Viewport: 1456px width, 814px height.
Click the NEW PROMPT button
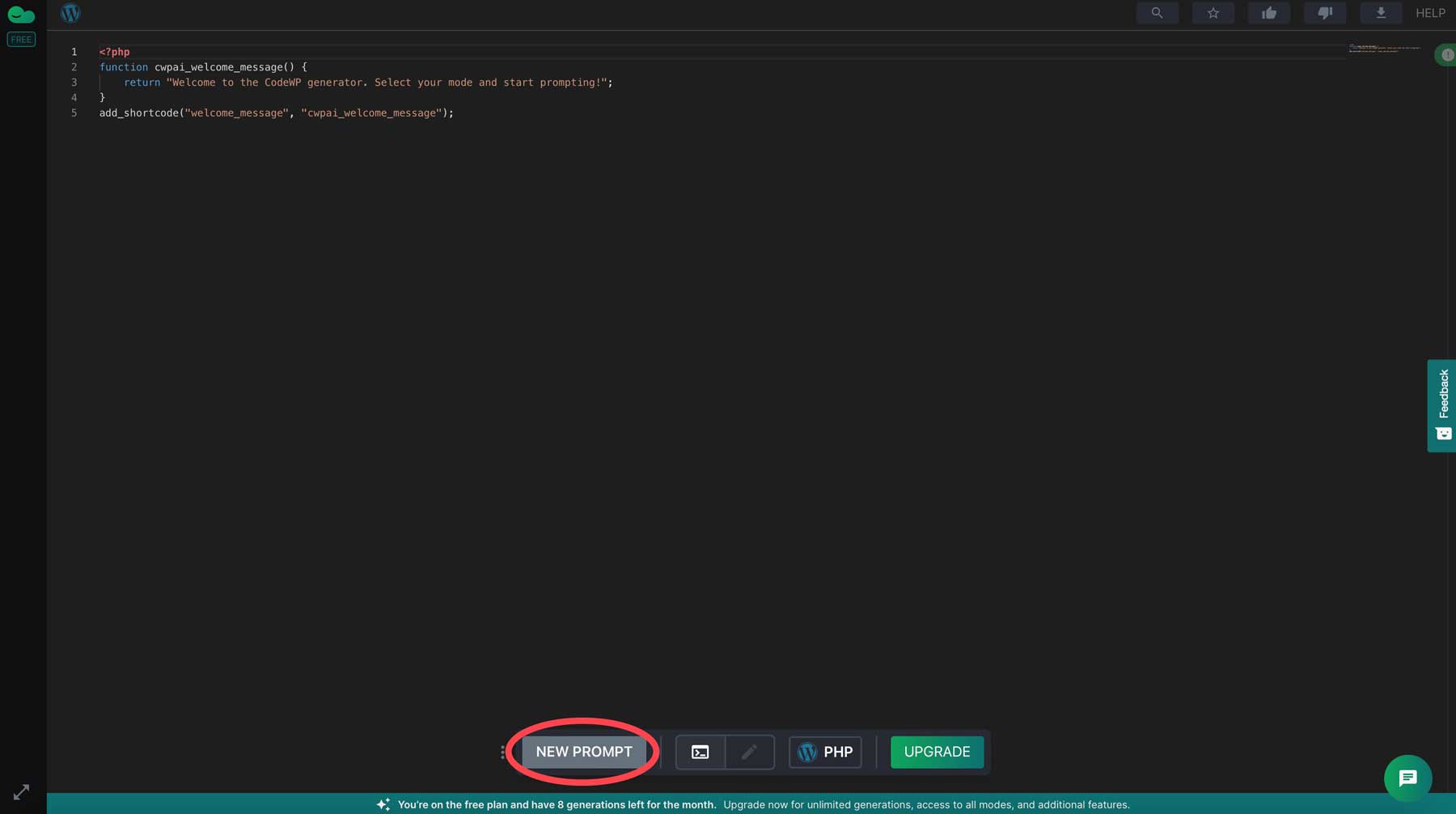[583, 752]
